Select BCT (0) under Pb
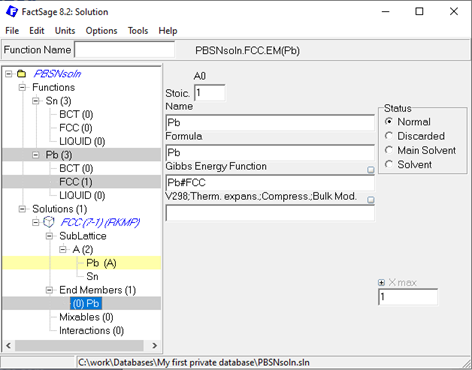 pos(76,168)
